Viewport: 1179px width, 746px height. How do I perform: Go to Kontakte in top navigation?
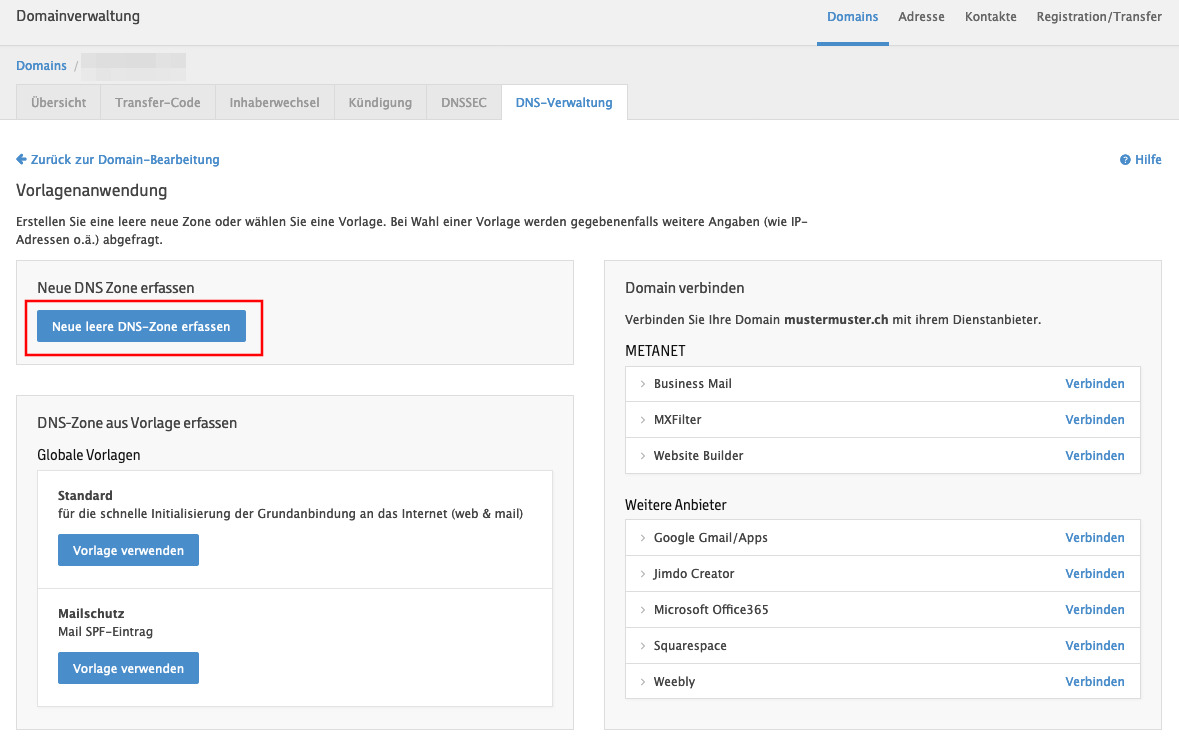[990, 17]
